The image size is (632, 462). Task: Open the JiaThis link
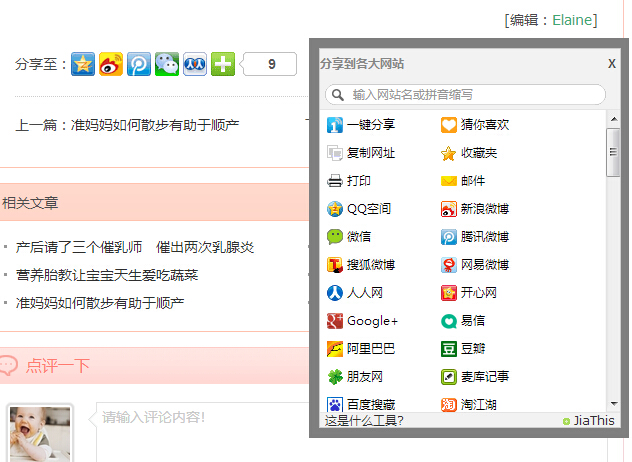coord(588,420)
